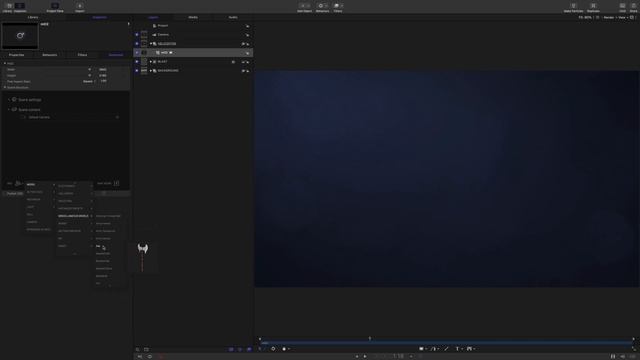640x360 pixels.
Task: Switch to the Inspector pane tab
Action: (100, 18)
